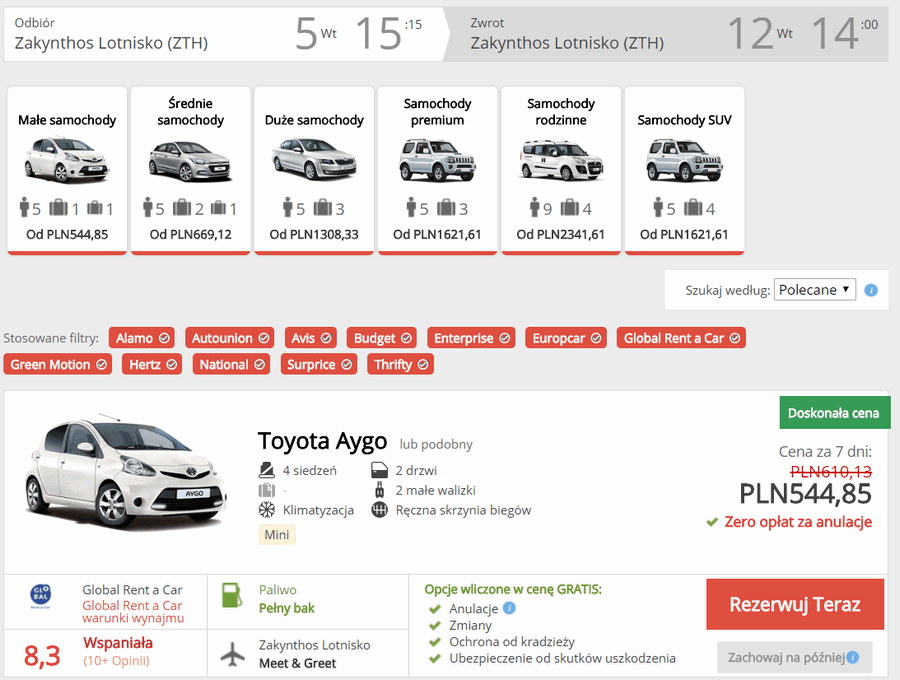
Task: Click the return time 14:00
Action: pyautogui.click(x=844, y=33)
